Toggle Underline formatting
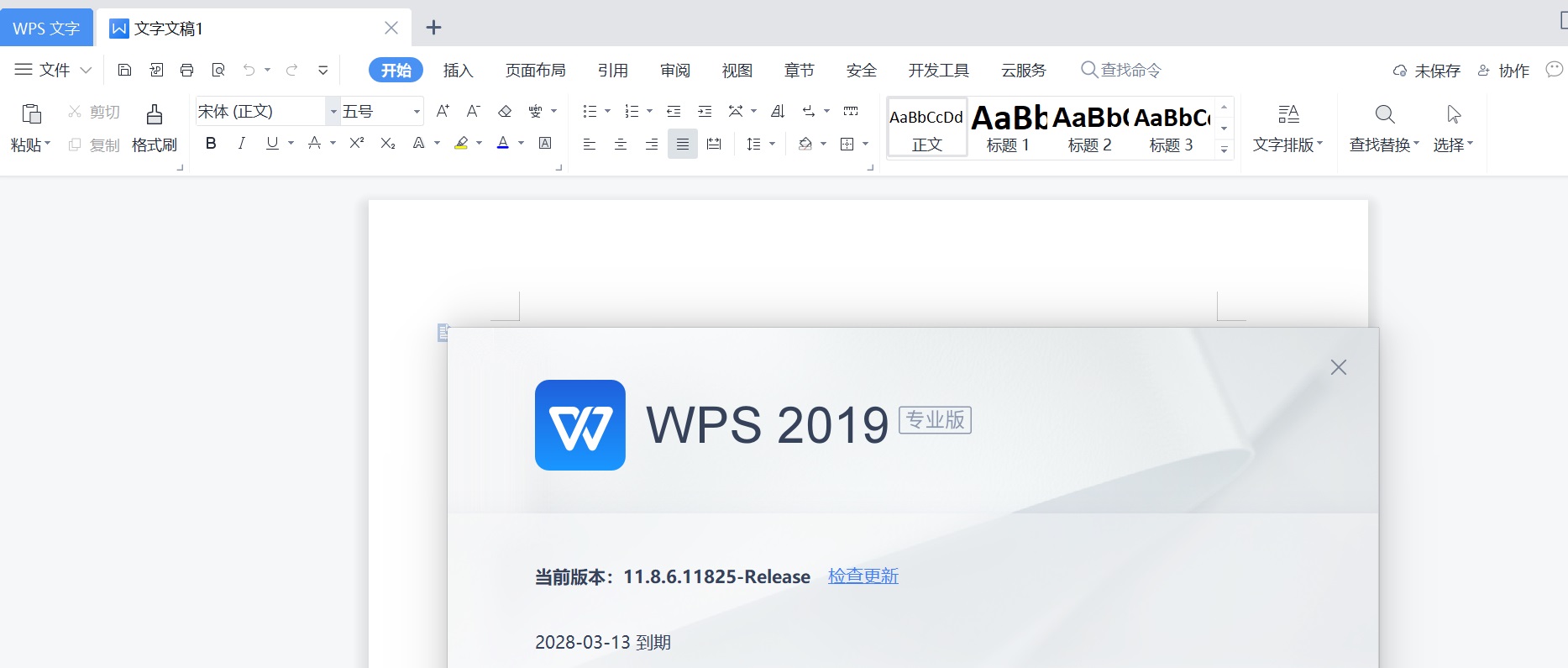The height and width of the screenshot is (668, 1568). coord(272,144)
